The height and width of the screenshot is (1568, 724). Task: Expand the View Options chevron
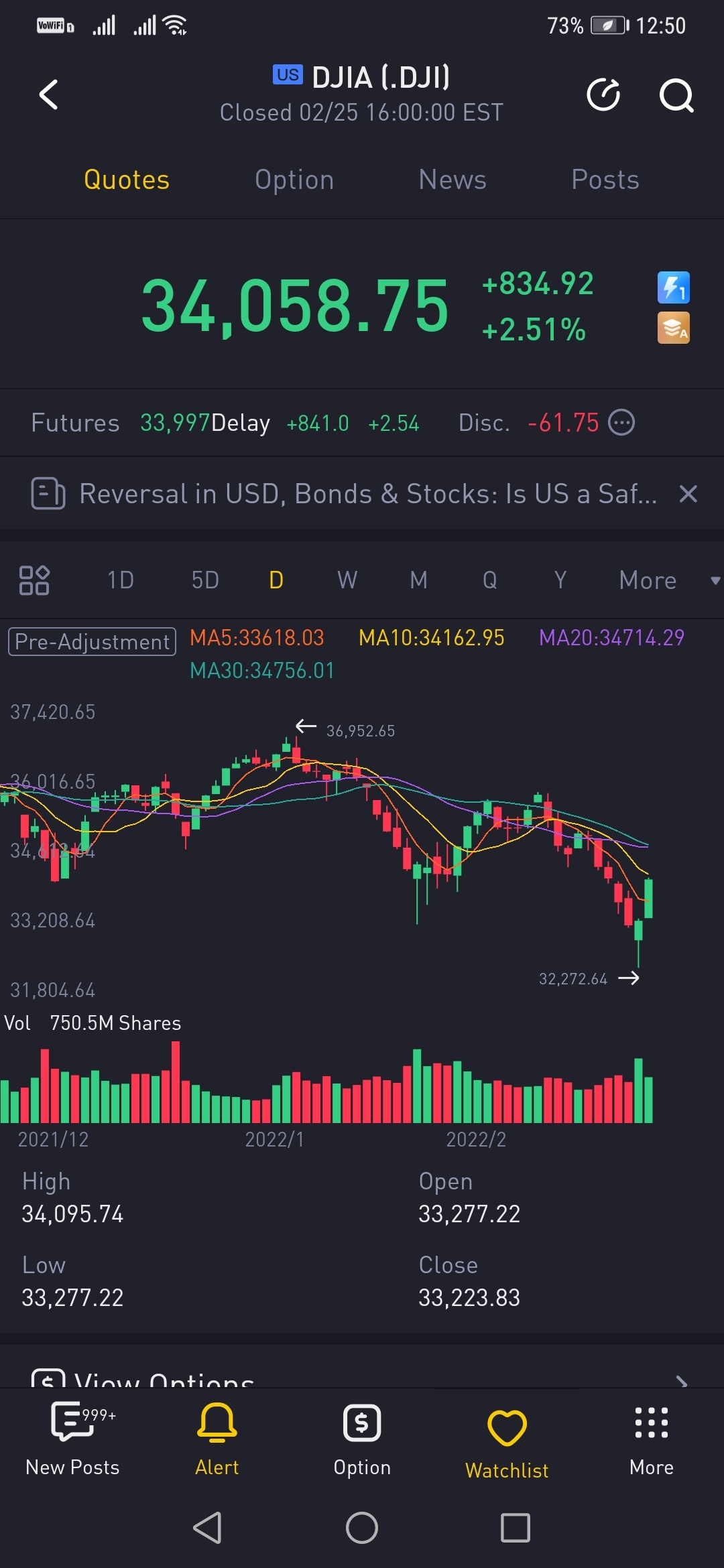tap(681, 1380)
